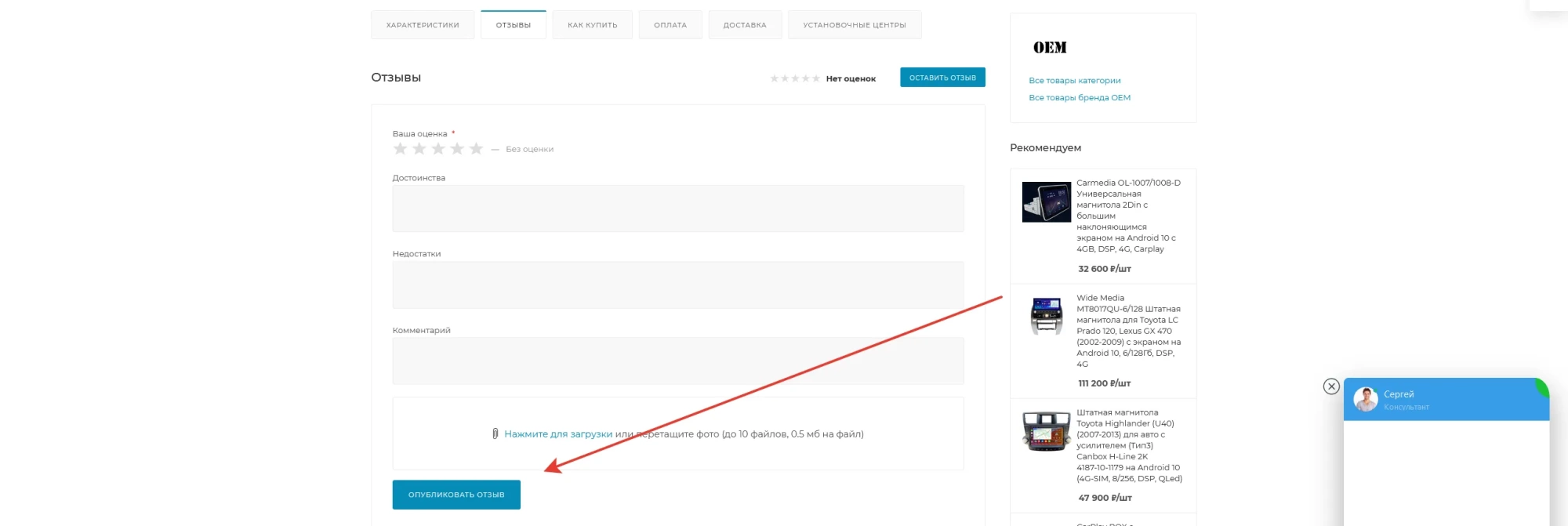Click consultant Сергей's avatar
This screenshot has width=1568, height=526.
pyautogui.click(x=1365, y=399)
